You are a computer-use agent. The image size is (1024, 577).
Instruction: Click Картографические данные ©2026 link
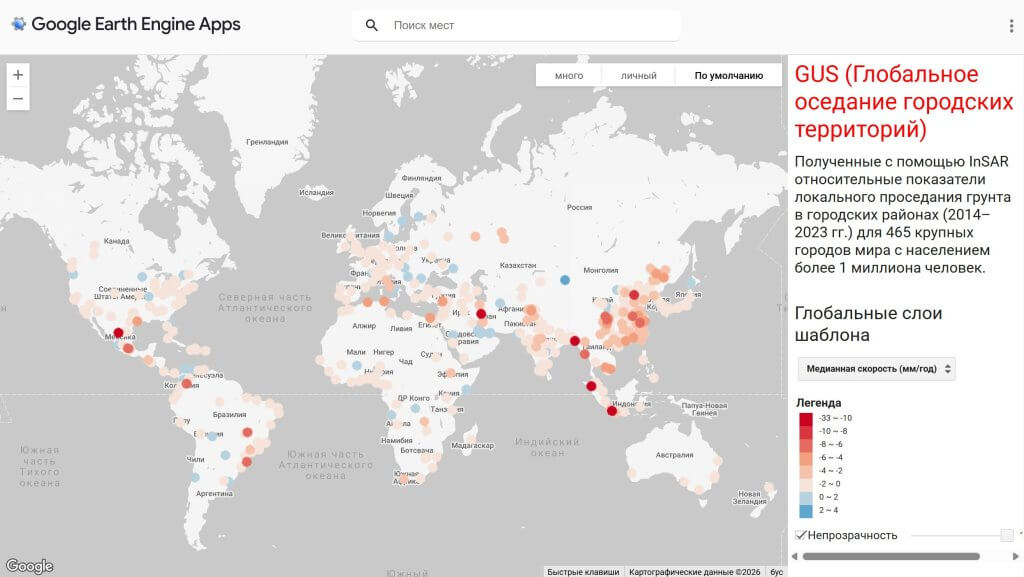695,572
